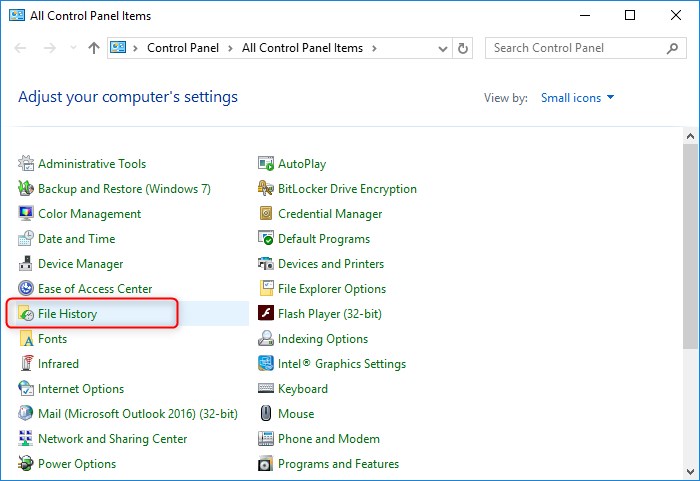This screenshot has height=481, width=700.
Task: Click the Search Control Panel field
Action: coord(575,48)
